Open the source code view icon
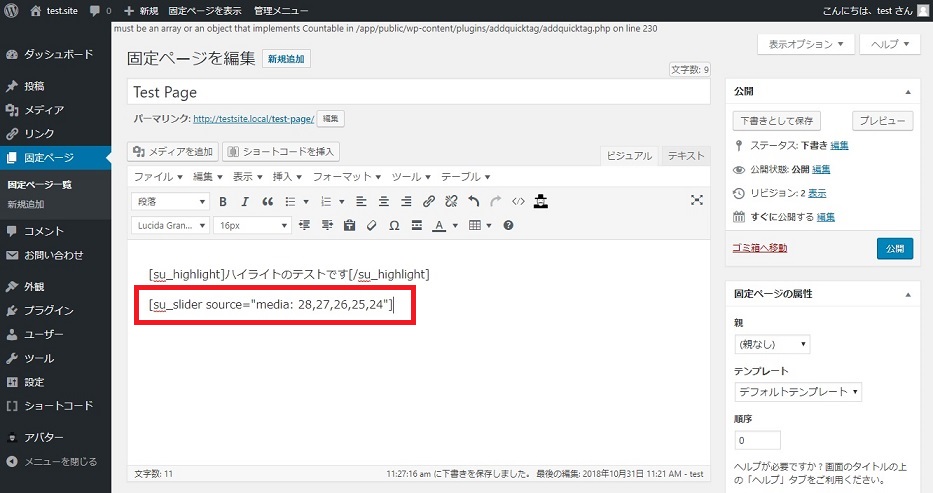 tap(518, 201)
